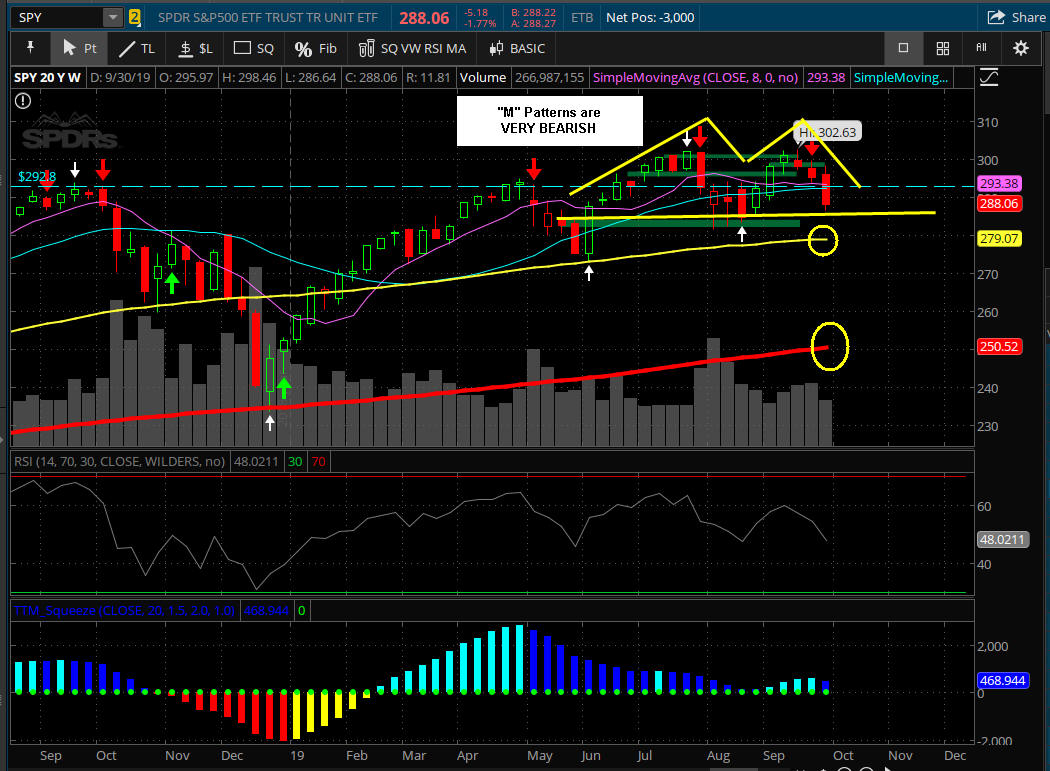Toggle the All view mode button
This screenshot has height=771, width=1050.
981,48
